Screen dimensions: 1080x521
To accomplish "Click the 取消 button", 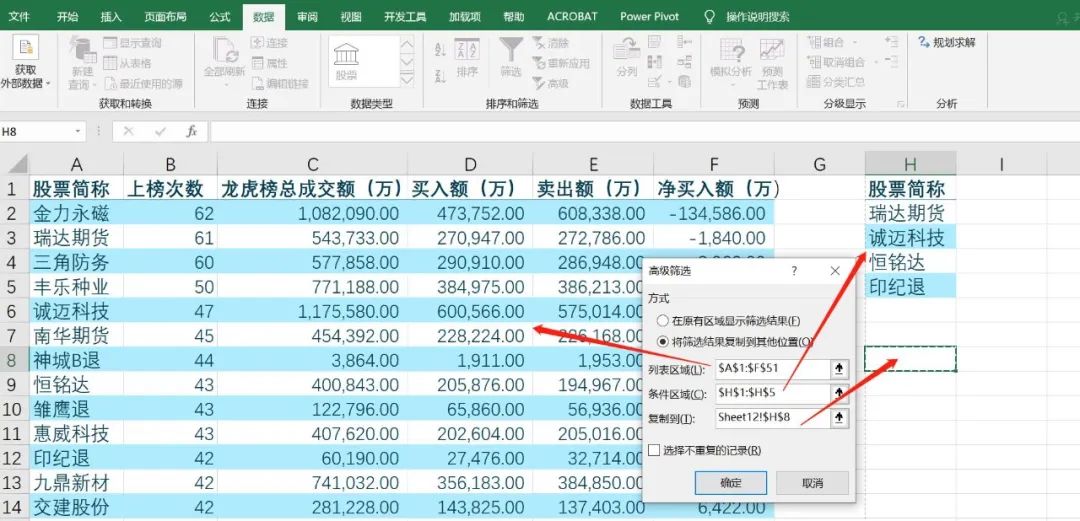I will click(813, 483).
